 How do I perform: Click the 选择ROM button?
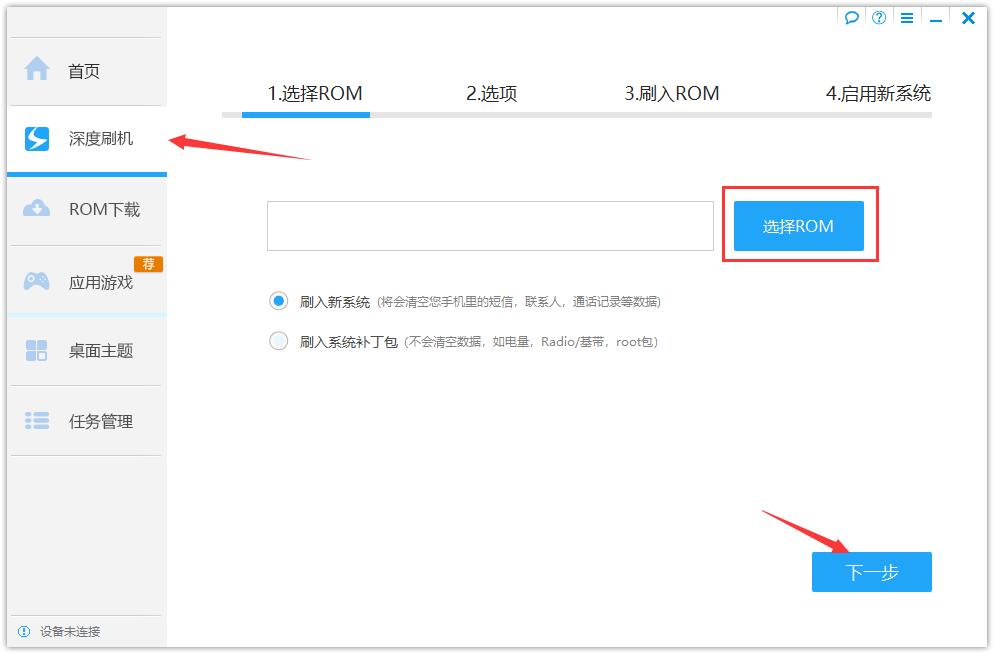tap(799, 226)
